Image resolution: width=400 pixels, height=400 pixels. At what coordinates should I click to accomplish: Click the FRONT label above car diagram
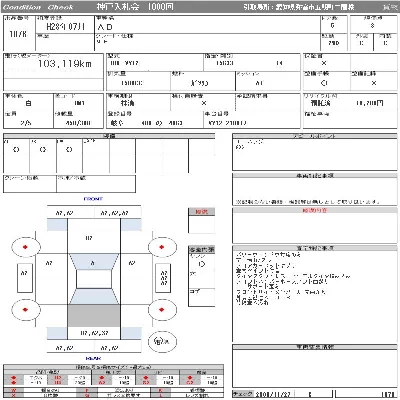coord(93,199)
